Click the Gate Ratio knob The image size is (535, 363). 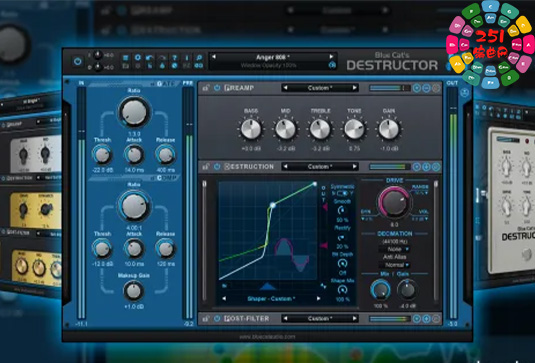[x=134, y=112]
